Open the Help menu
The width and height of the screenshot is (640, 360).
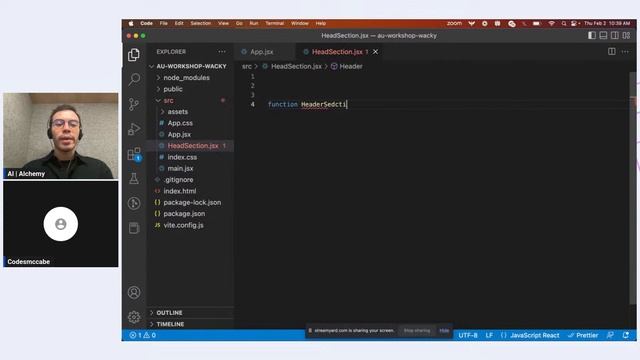[x=321, y=23]
